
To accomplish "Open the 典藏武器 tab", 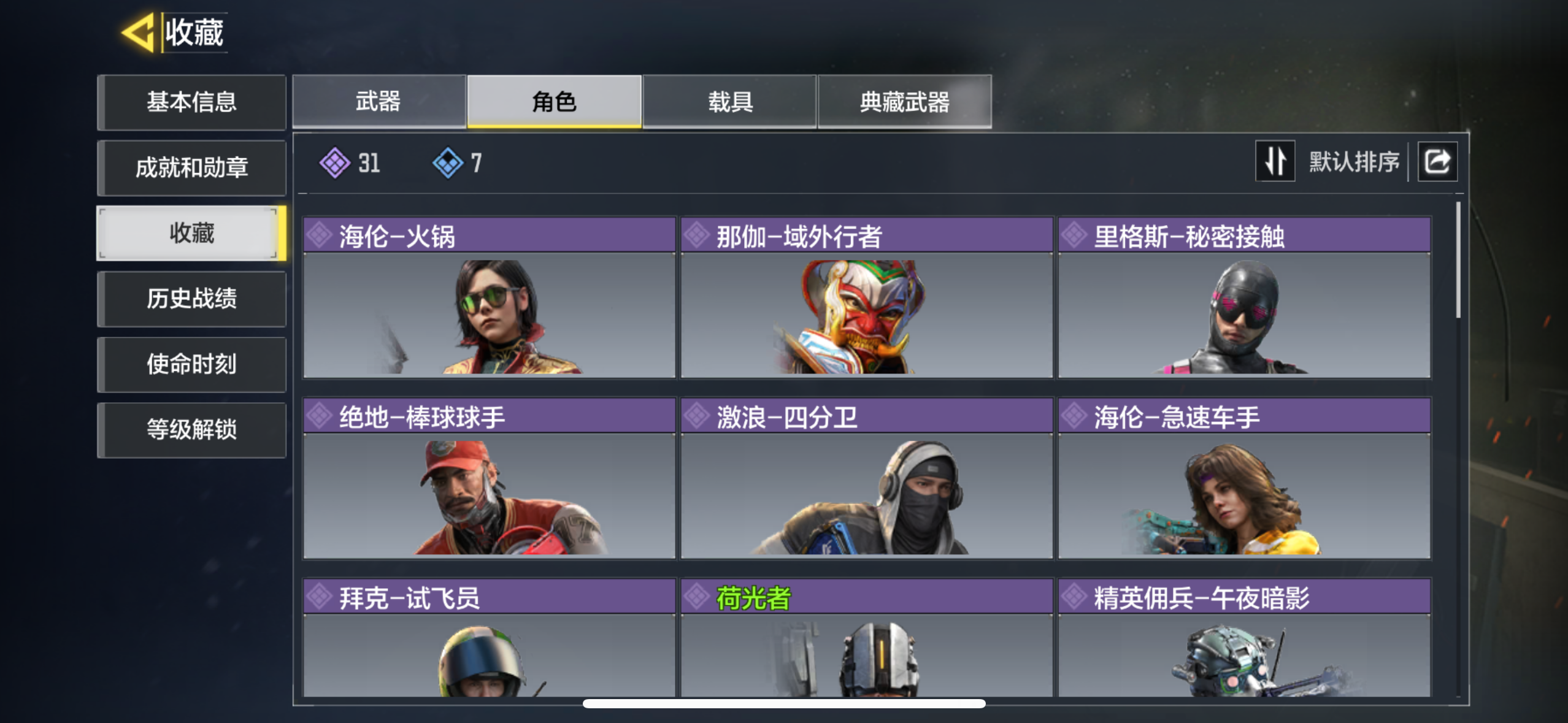I will pyautogui.click(x=905, y=101).
